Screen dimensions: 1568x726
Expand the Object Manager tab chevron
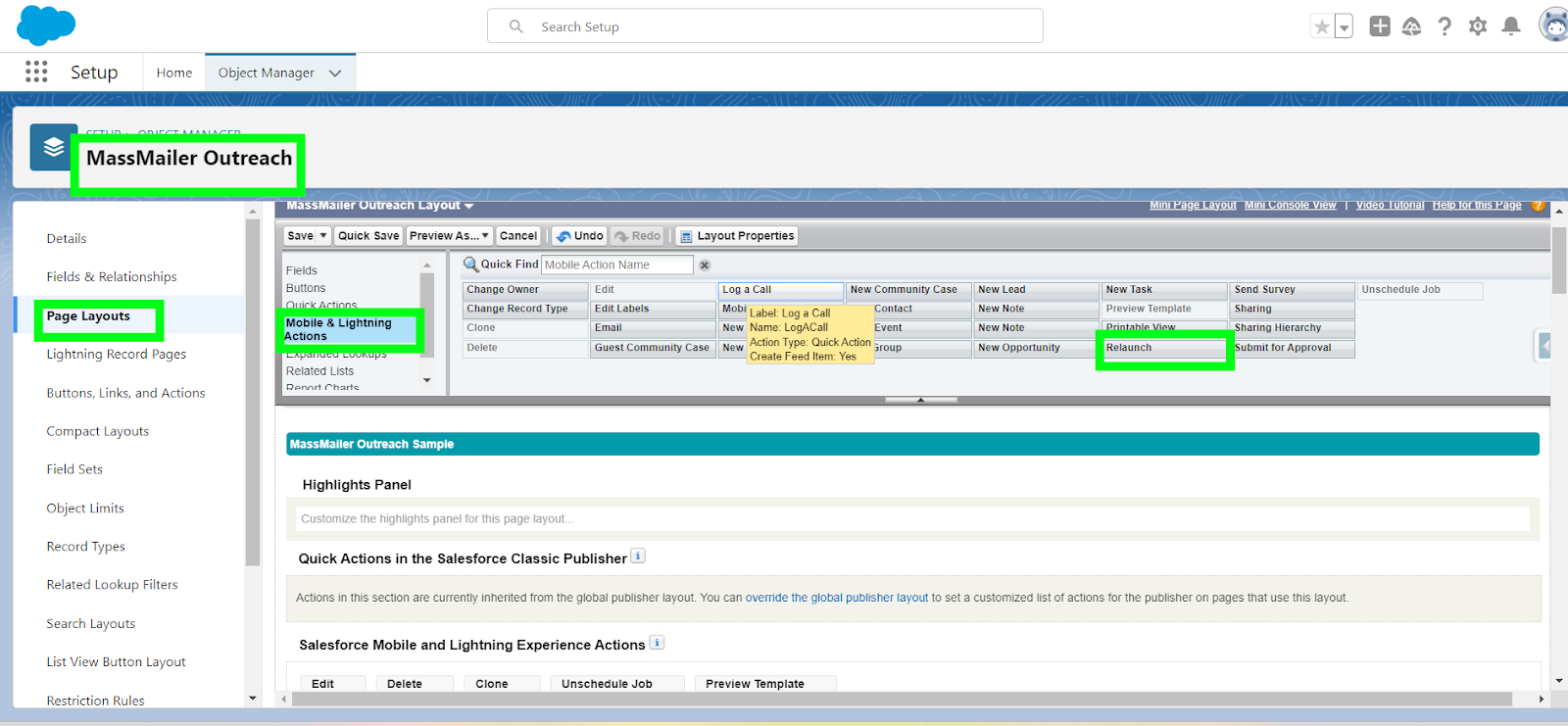point(336,73)
